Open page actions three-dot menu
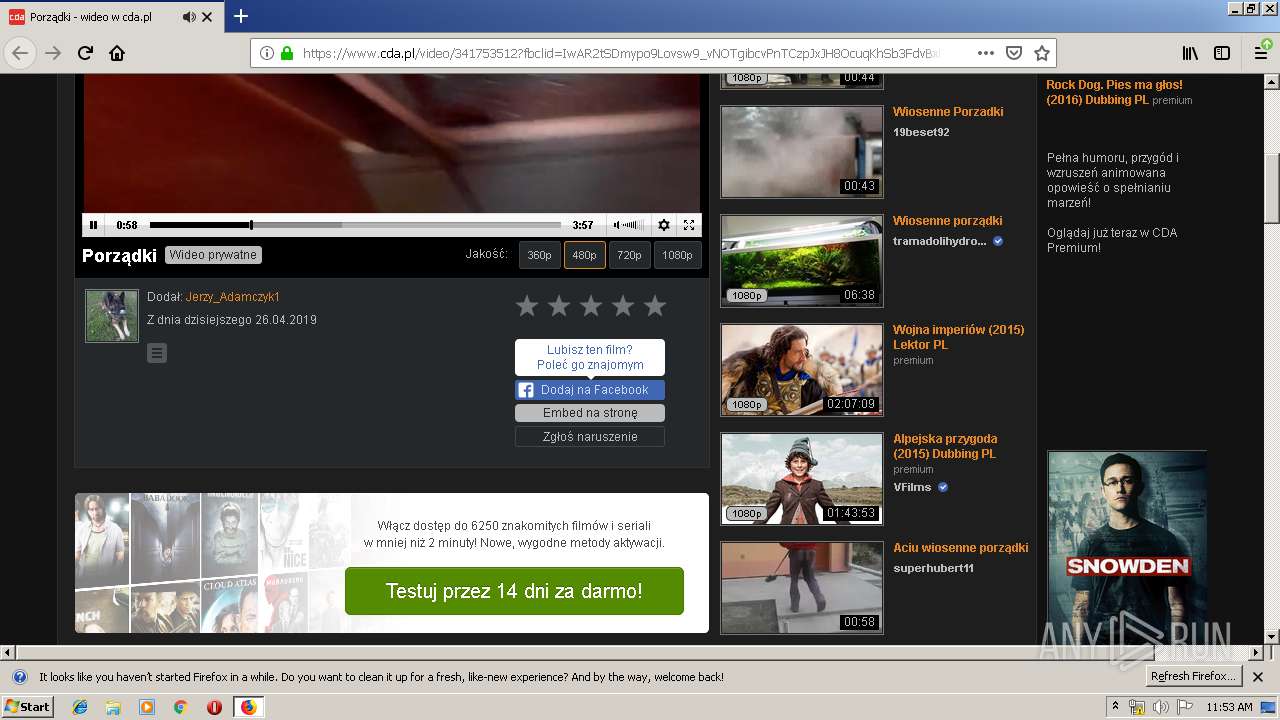 (986, 53)
